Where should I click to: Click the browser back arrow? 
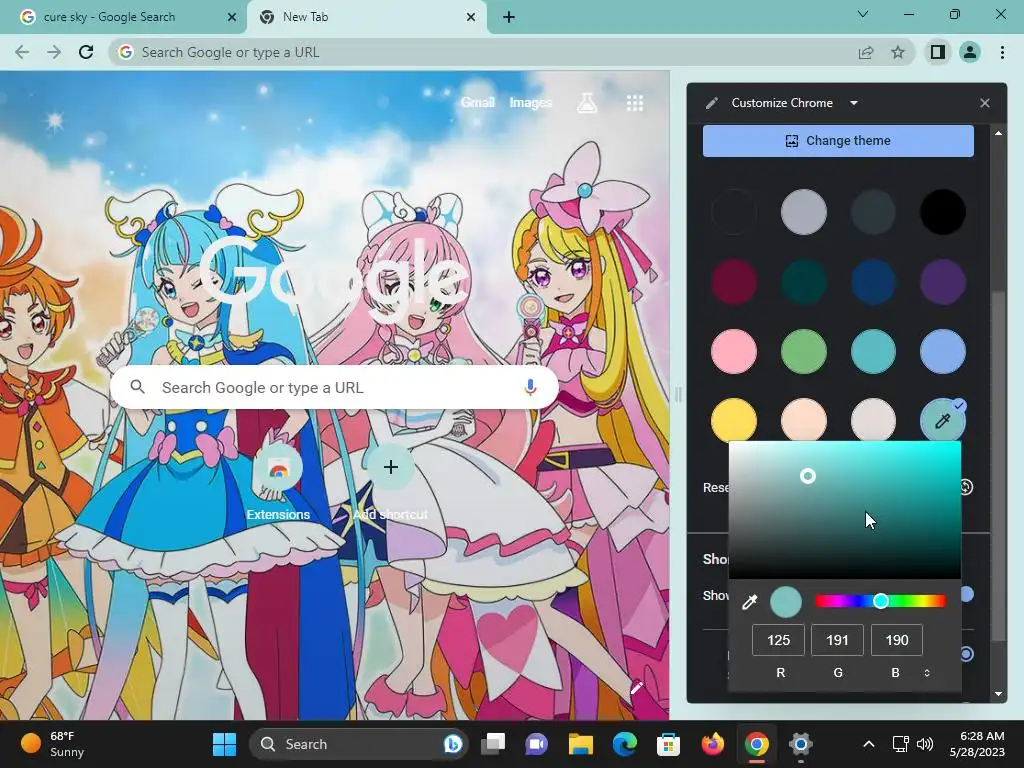point(22,52)
